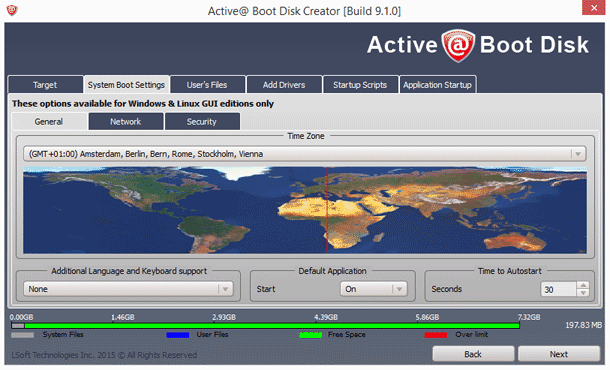Click the red Over limit legend swatch

tap(436, 335)
